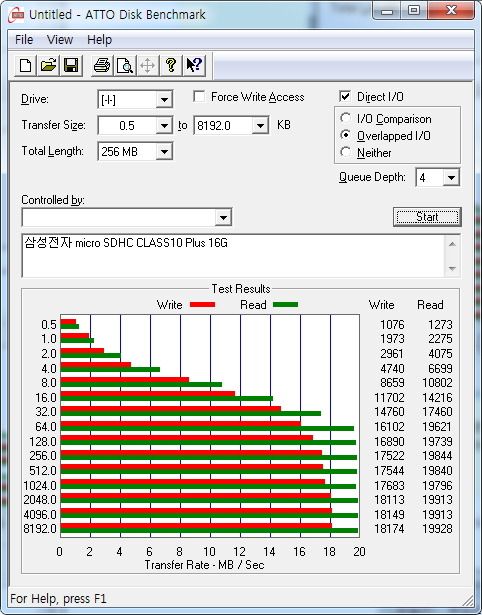The width and height of the screenshot is (482, 615).
Task: Start the benchmark with Start button
Action: click(x=427, y=217)
